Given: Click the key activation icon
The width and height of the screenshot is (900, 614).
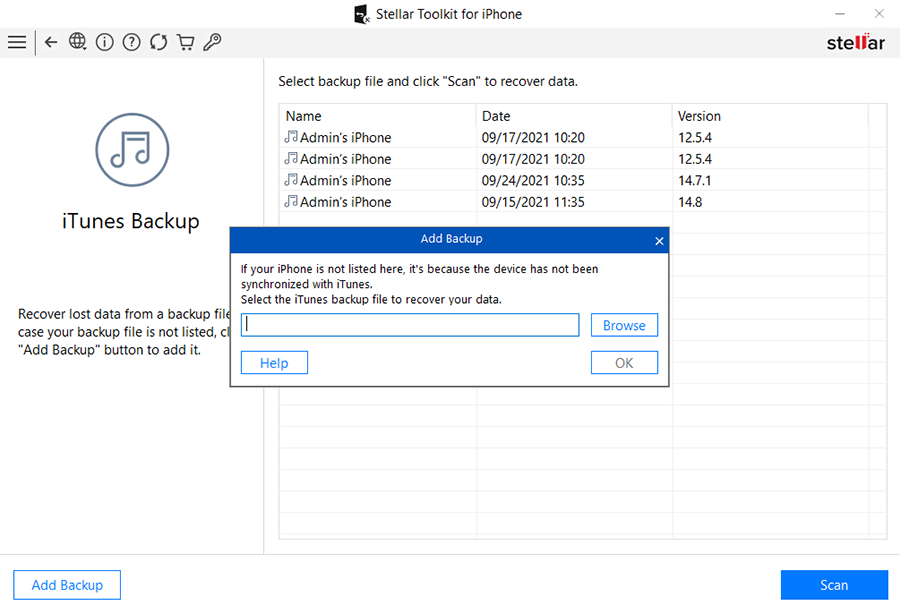Looking at the screenshot, I should coord(212,42).
